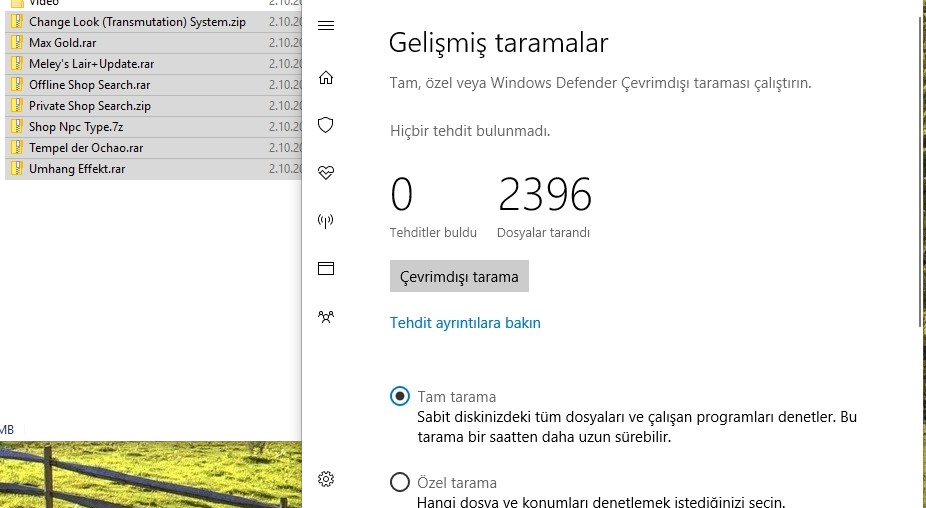Open Family options people icon
Screen dimensions: 926x508
326,317
